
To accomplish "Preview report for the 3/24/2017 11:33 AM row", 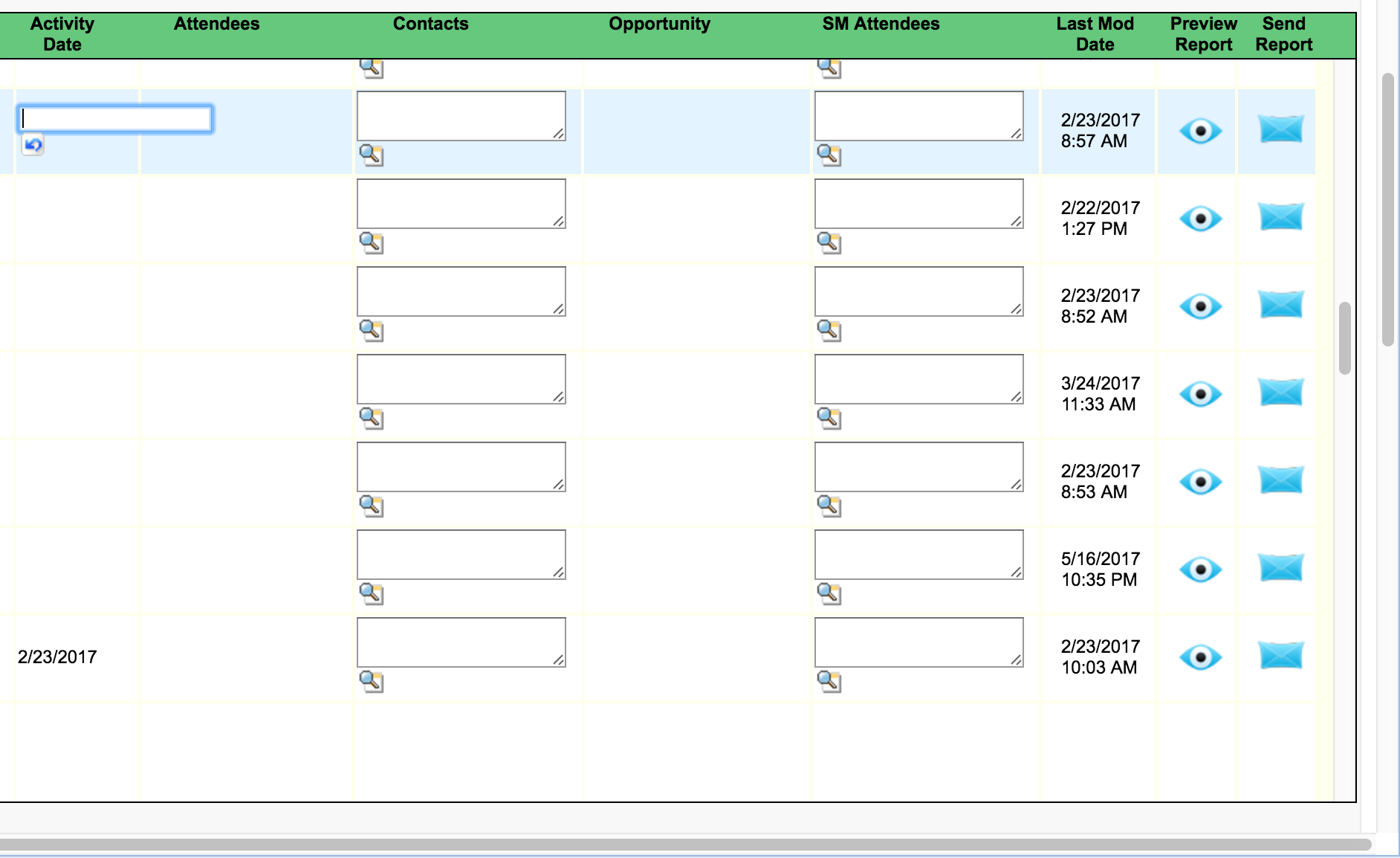I will [1200, 393].
